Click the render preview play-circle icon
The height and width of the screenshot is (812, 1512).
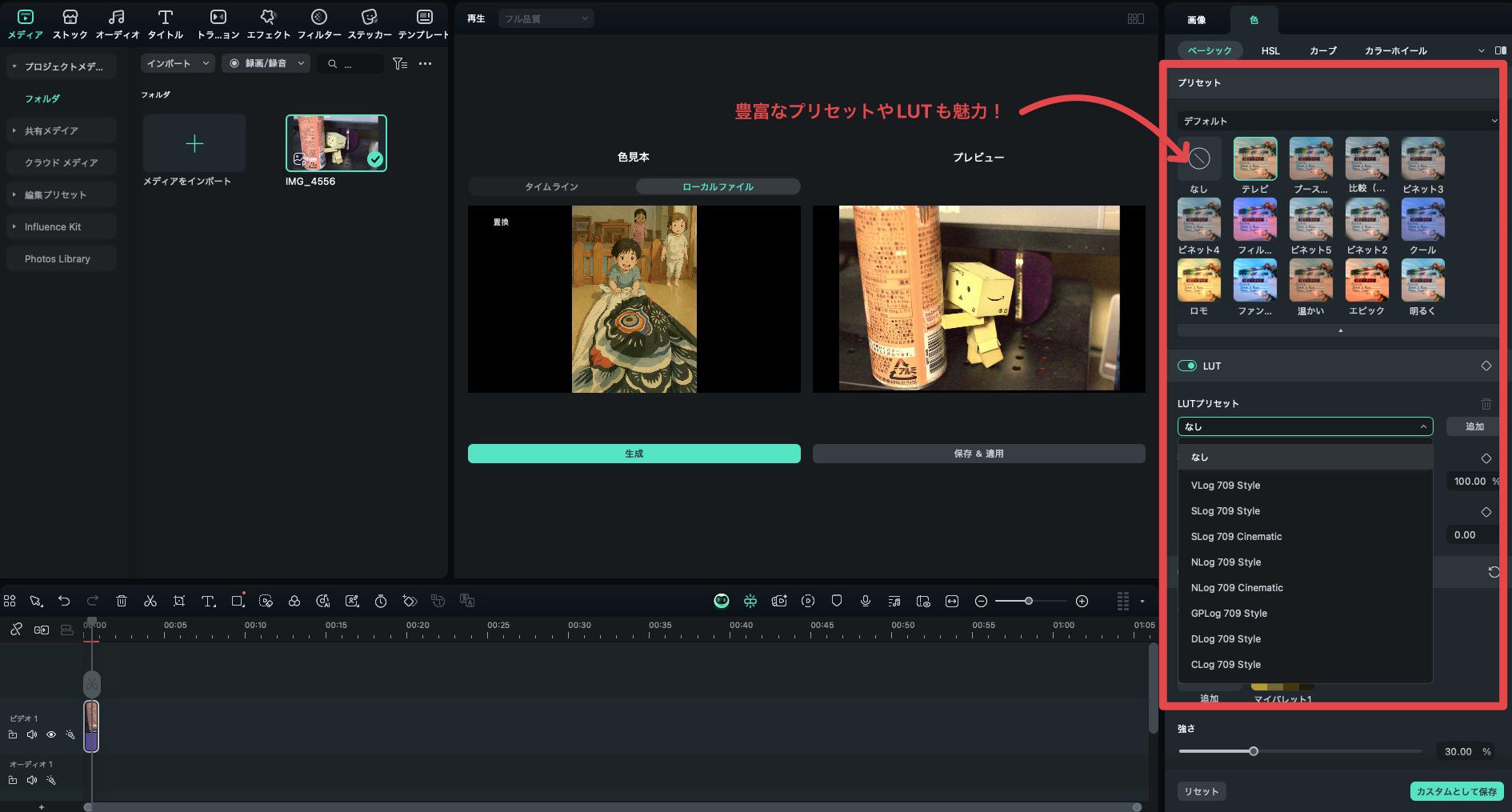(x=808, y=601)
